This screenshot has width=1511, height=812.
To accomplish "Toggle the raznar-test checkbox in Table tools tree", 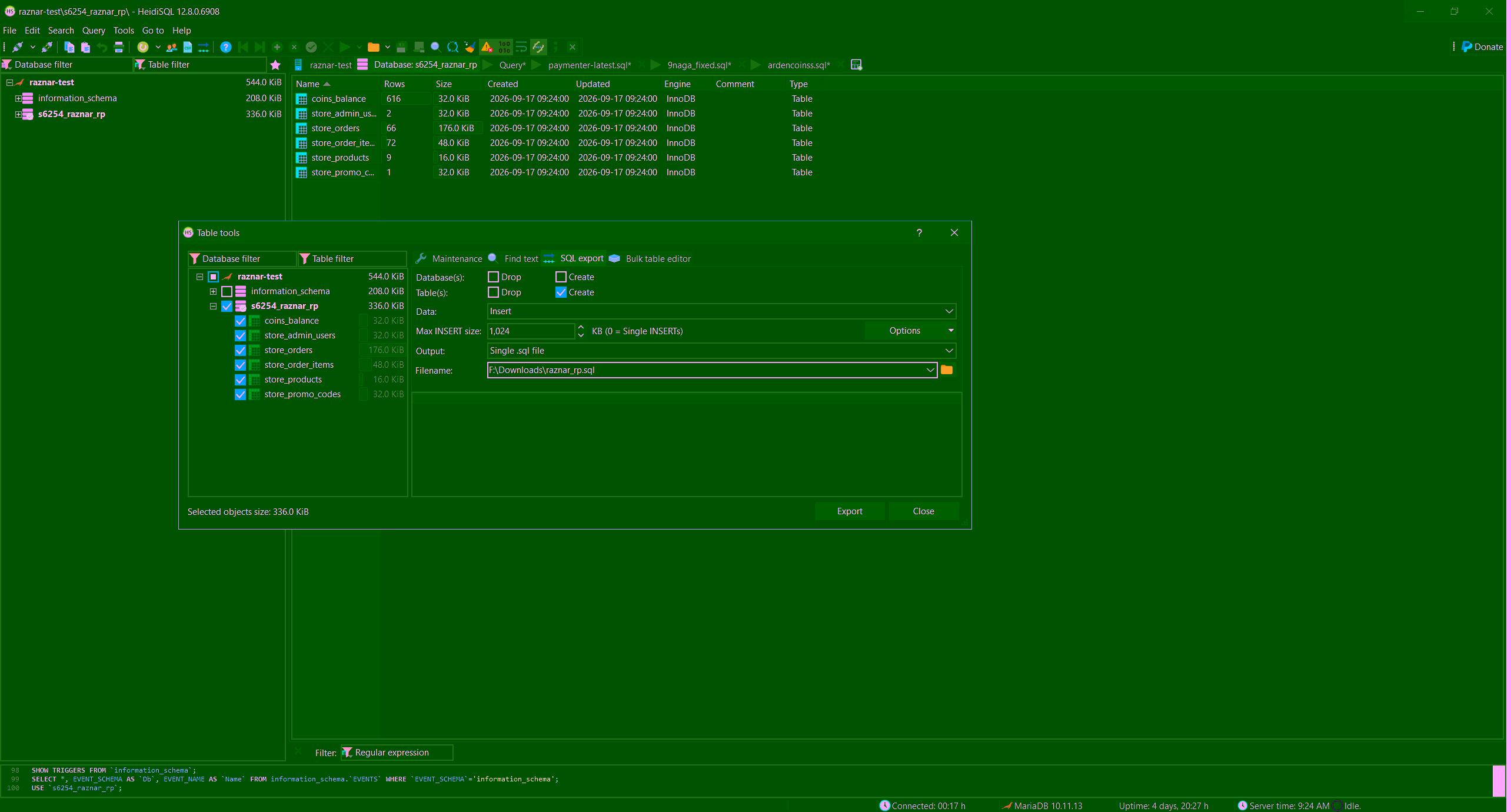I will click(x=214, y=277).
